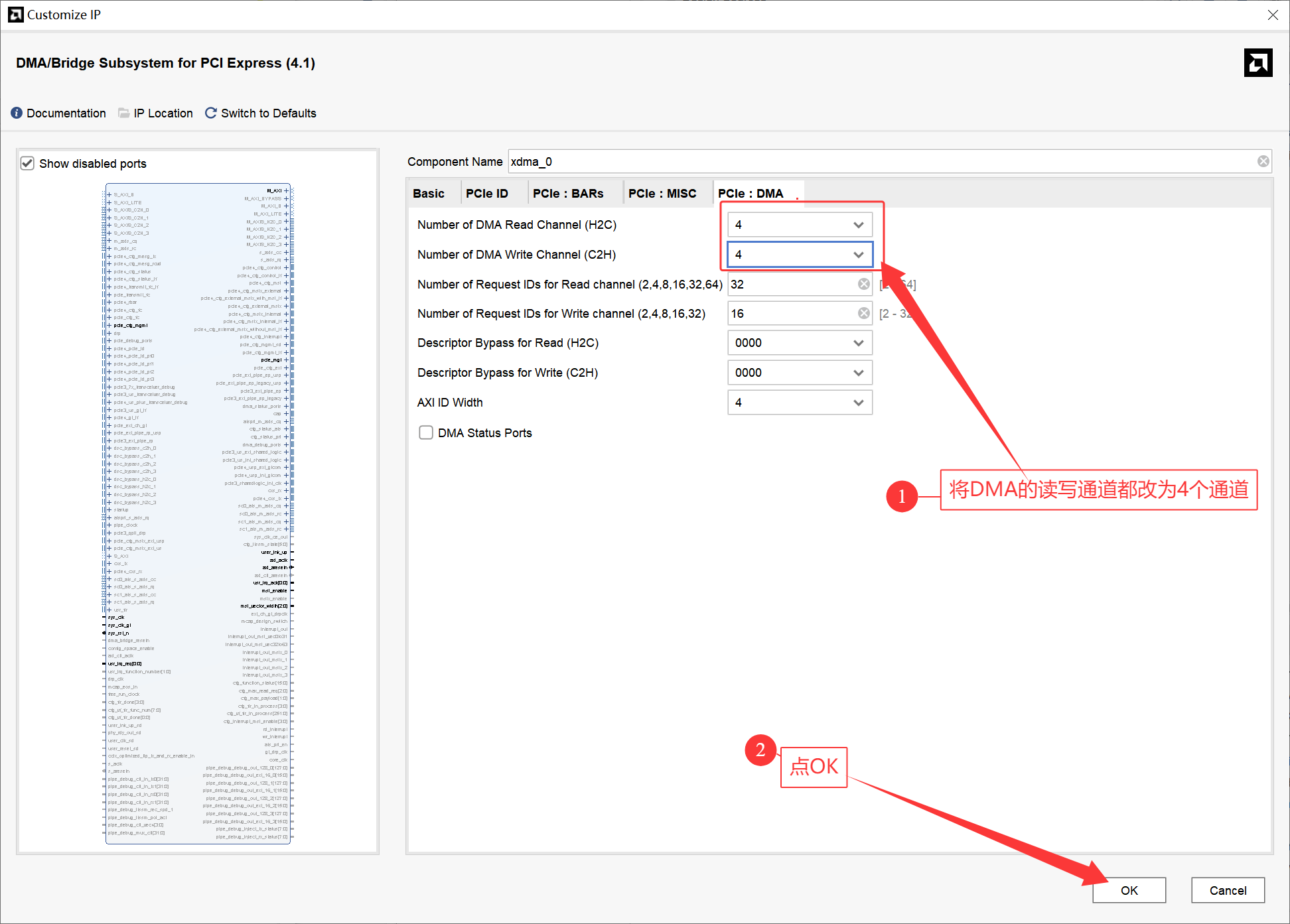Screen dimensions: 1290x924
Task: Click the Switch to Defaults refresh icon
Action: [x=211, y=113]
